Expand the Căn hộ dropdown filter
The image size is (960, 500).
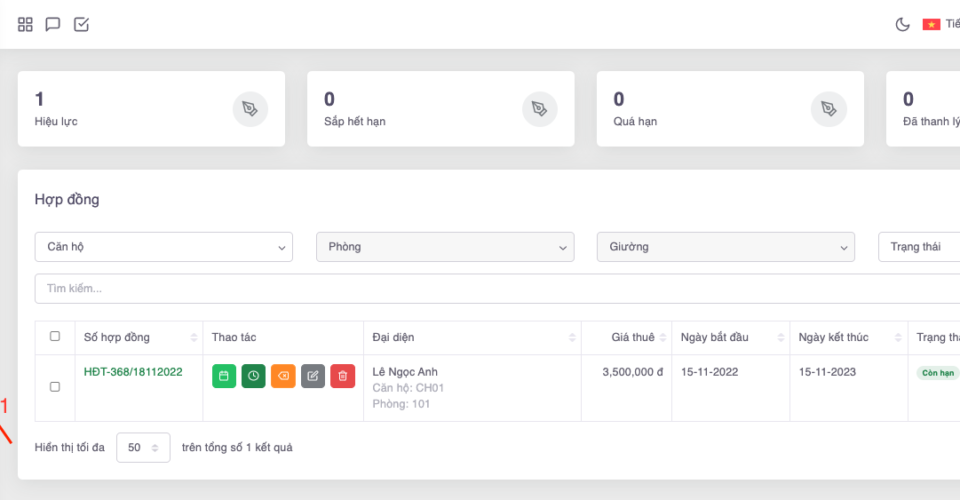coord(164,247)
